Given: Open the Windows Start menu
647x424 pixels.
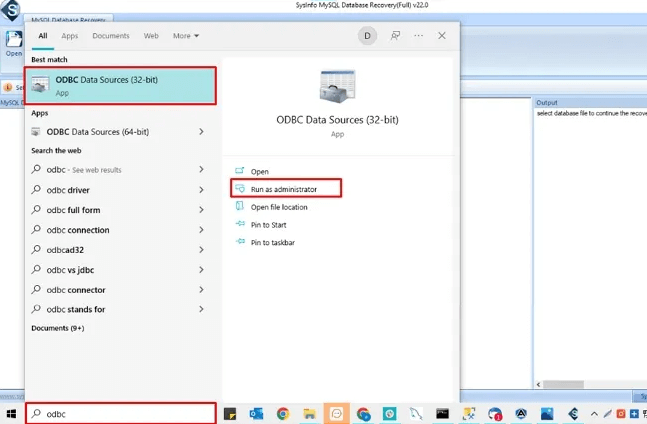Looking at the screenshot, I should pos(12,414).
